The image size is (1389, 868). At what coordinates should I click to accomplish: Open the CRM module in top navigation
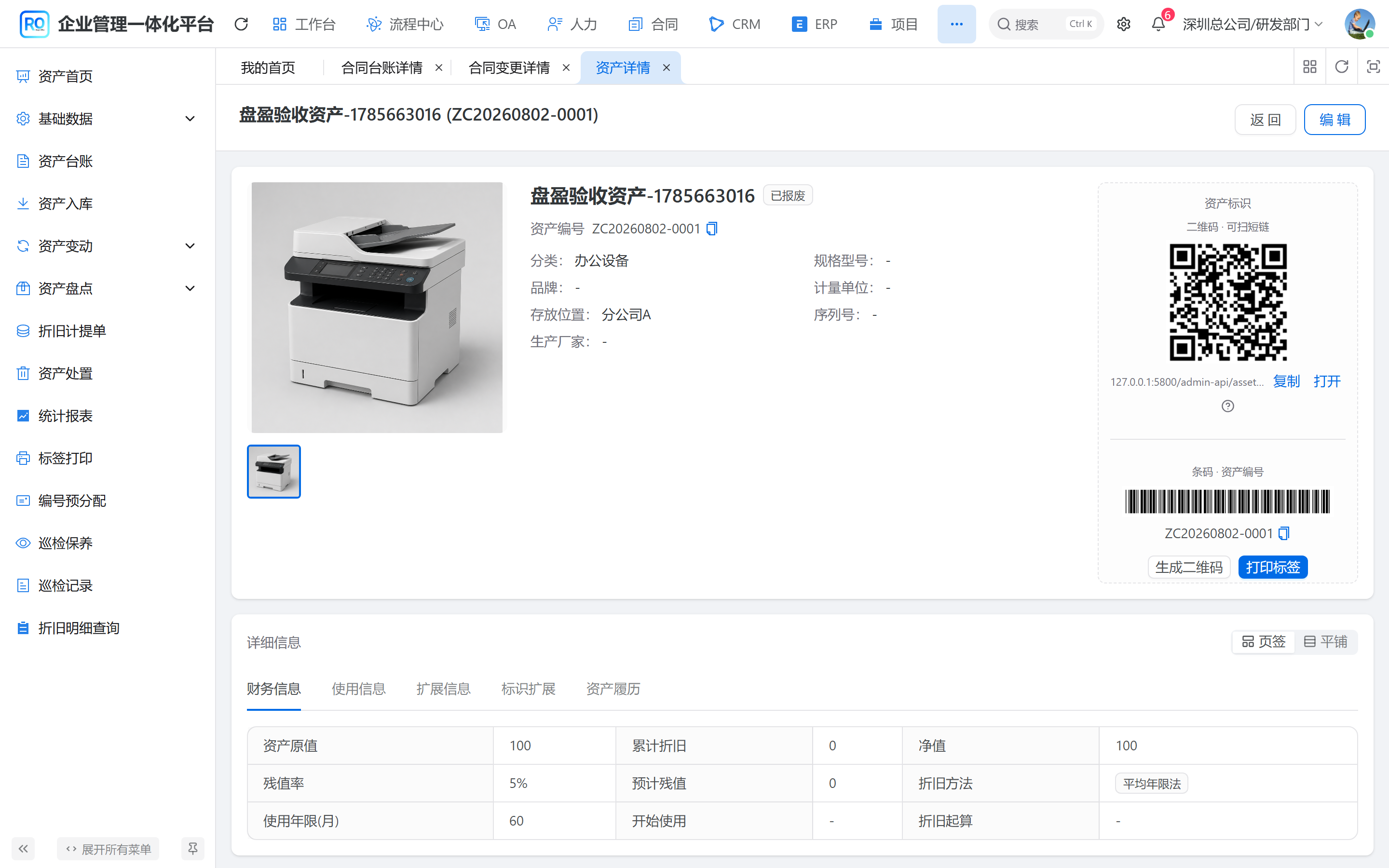point(734,24)
